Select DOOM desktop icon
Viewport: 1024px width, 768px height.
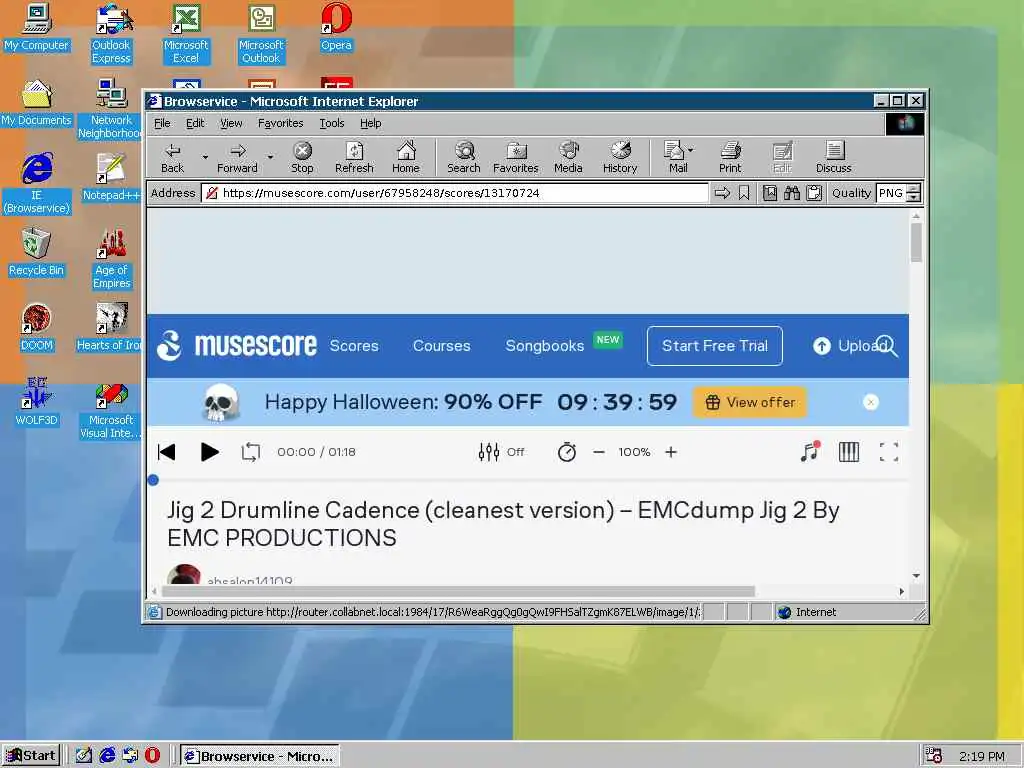[37, 327]
